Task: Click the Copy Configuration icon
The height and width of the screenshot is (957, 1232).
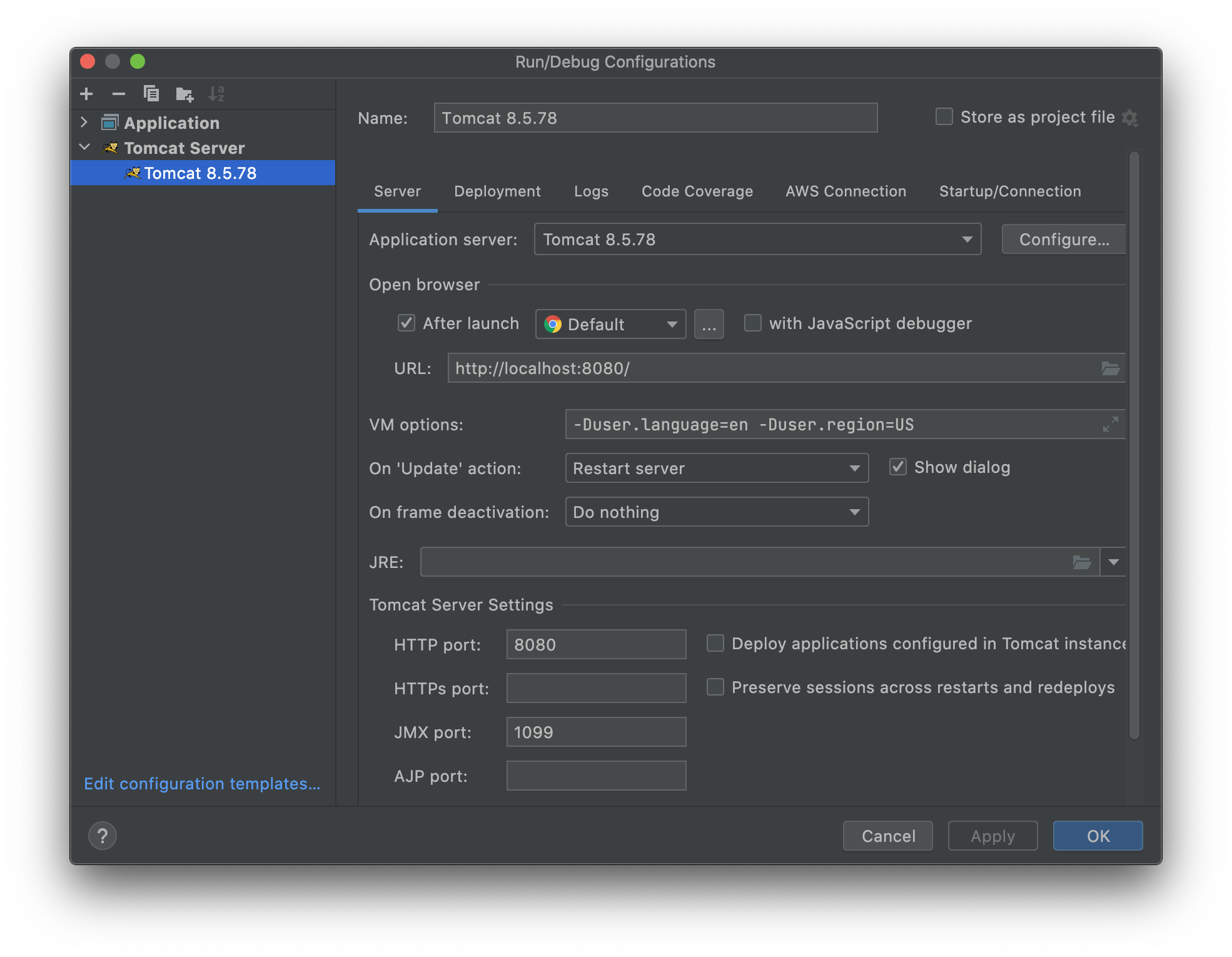Action: pyautogui.click(x=151, y=94)
